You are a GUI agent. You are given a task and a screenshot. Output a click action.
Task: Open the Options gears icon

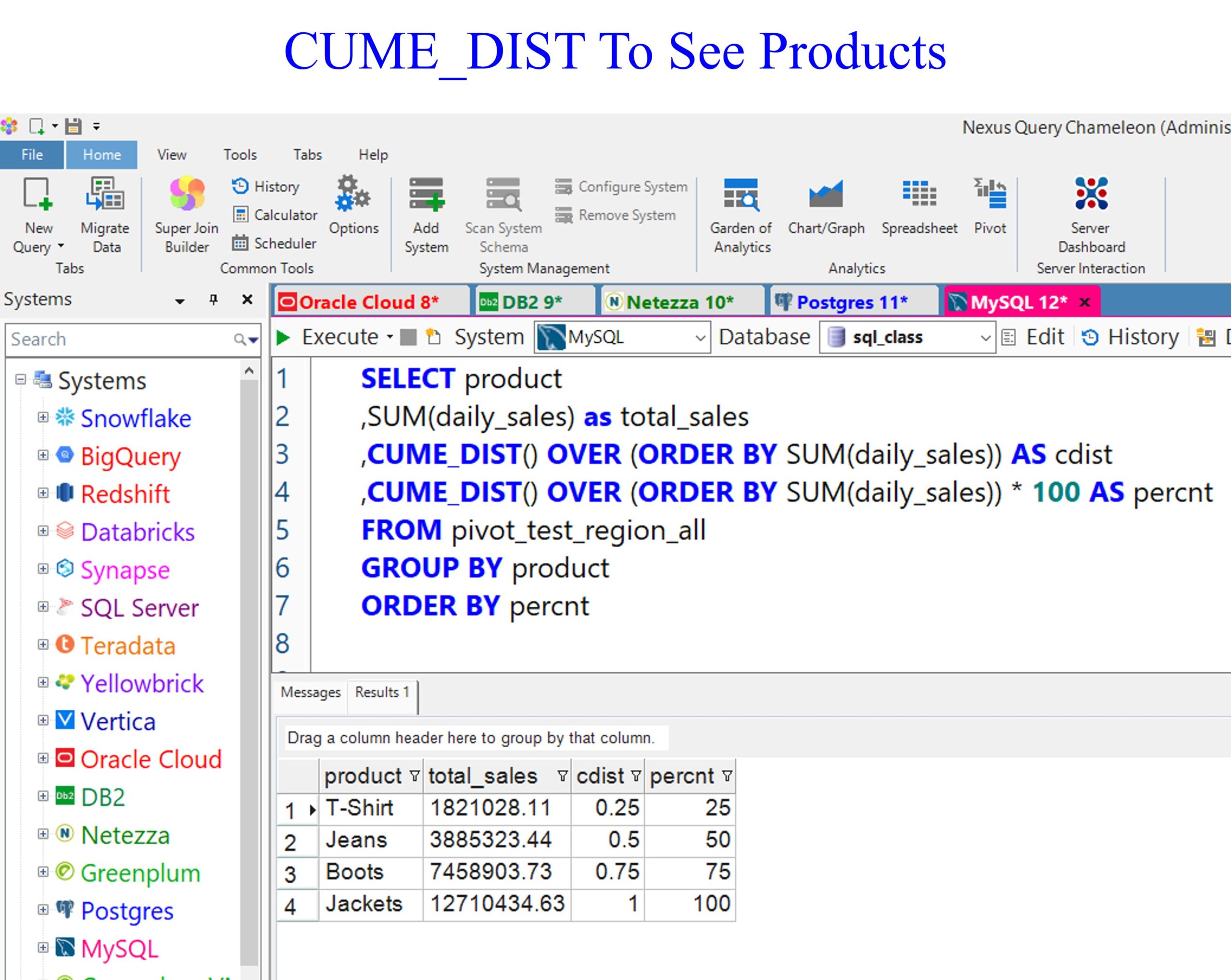pyautogui.click(x=353, y=195)
